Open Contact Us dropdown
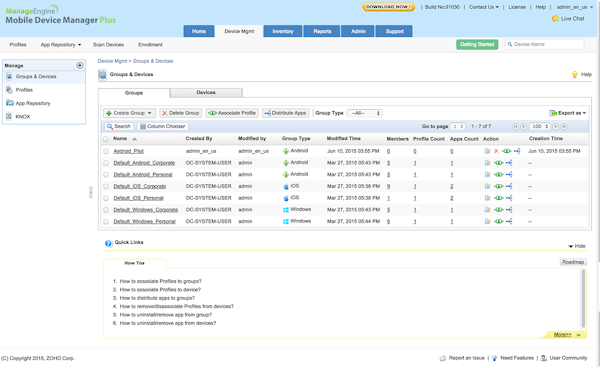Screen dimensions: 600x368 point(484,7)
